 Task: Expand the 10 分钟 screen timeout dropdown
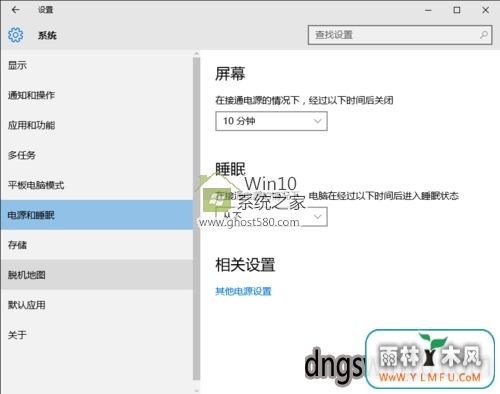click(x=271, y=121)
